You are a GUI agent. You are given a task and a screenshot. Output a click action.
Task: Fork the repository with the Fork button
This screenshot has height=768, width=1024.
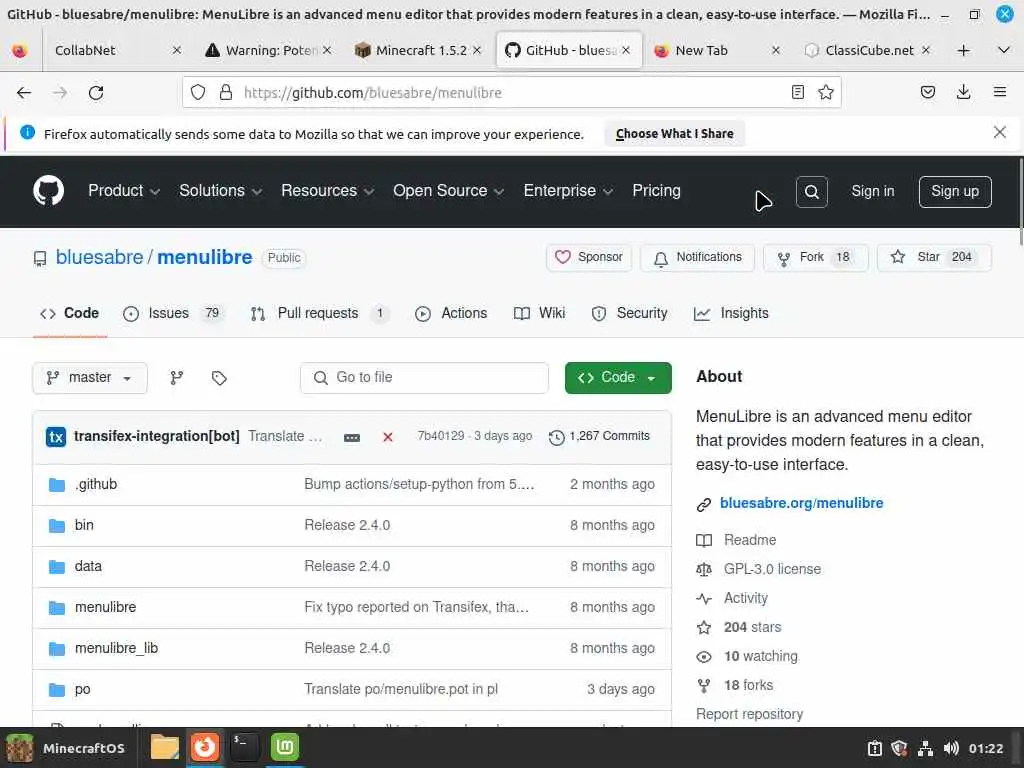816,257
